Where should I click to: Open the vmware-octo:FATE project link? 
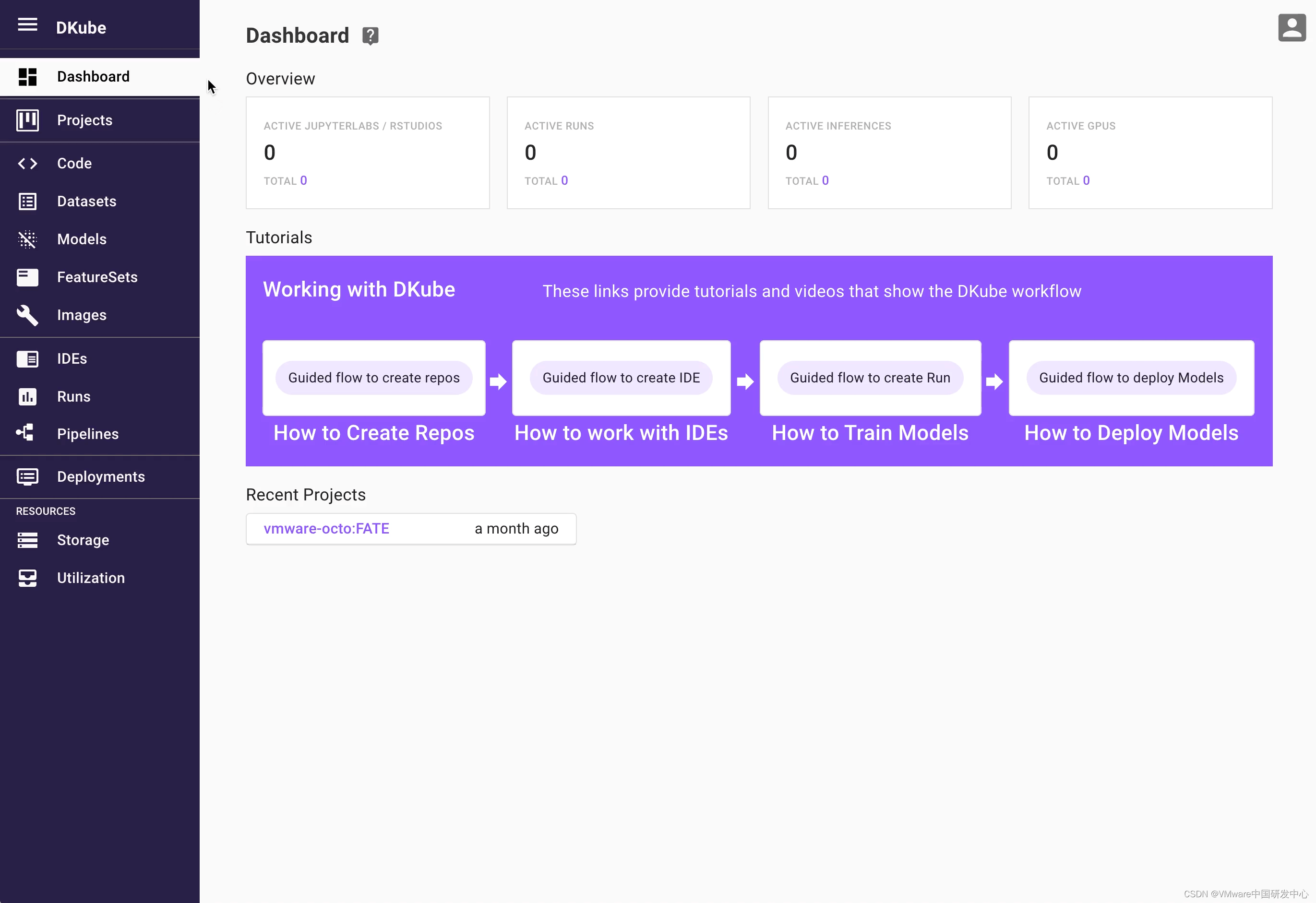click(326, 529)
